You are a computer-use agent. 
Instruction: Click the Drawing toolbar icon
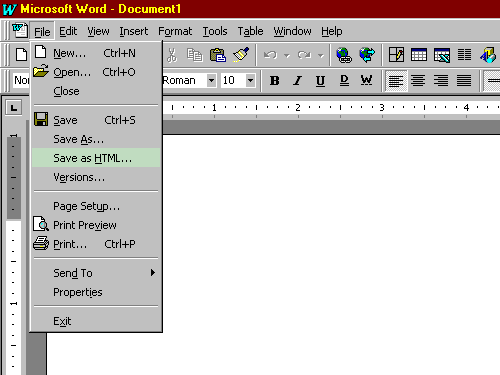488,55
